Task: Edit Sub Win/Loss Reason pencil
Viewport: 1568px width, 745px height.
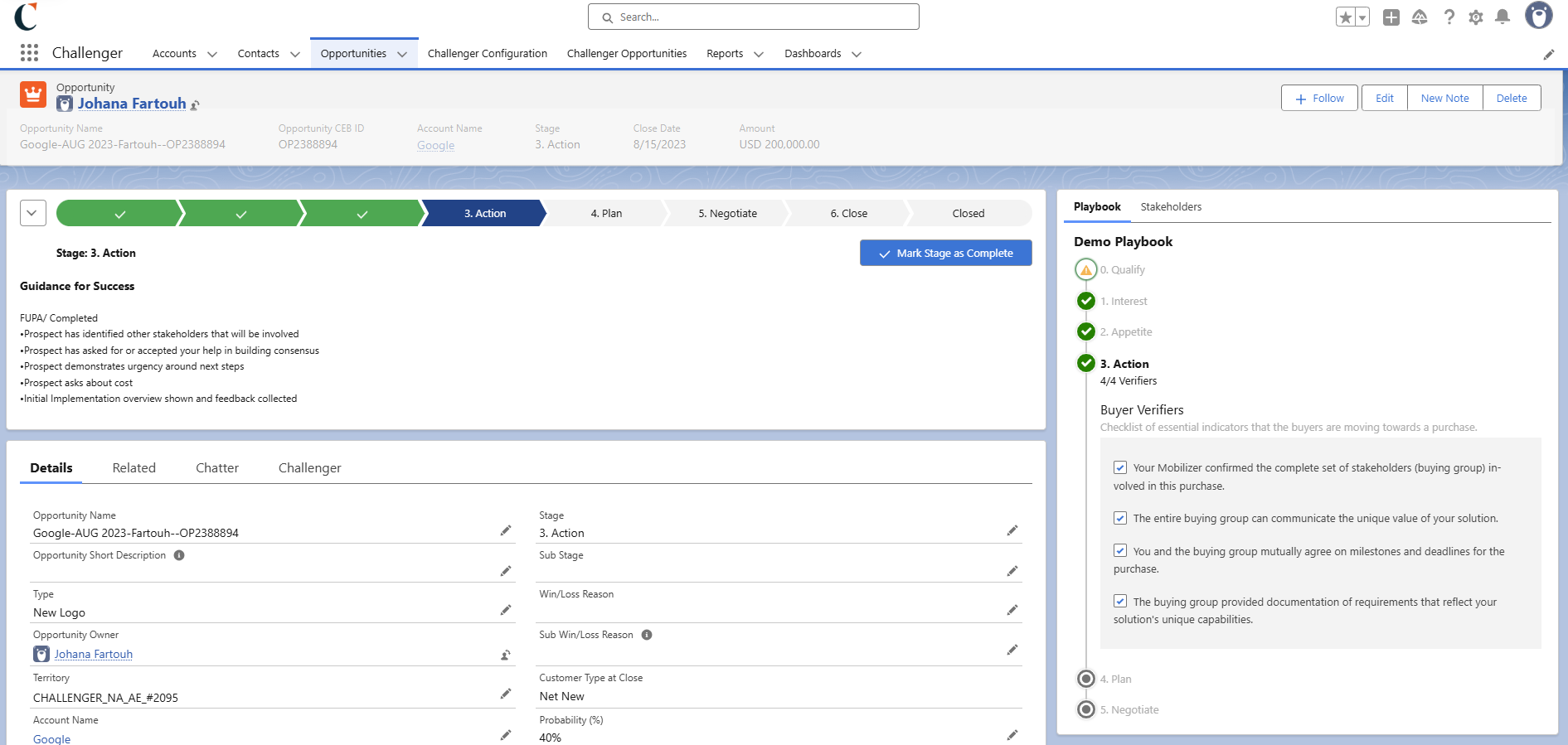Action: (1012, 650)
